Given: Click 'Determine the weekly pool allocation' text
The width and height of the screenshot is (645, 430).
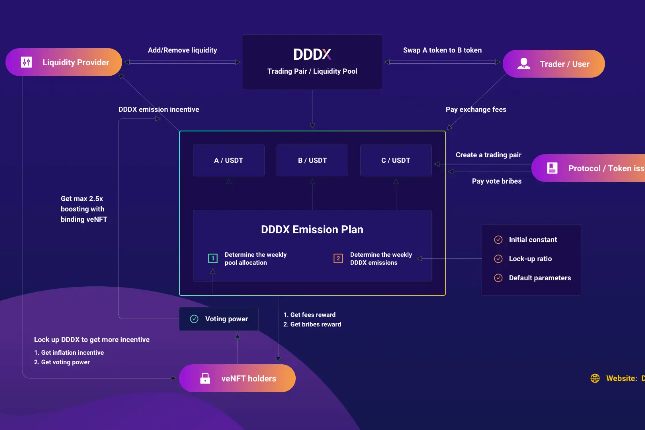Looking at the screenshot, I should [255, 258].
